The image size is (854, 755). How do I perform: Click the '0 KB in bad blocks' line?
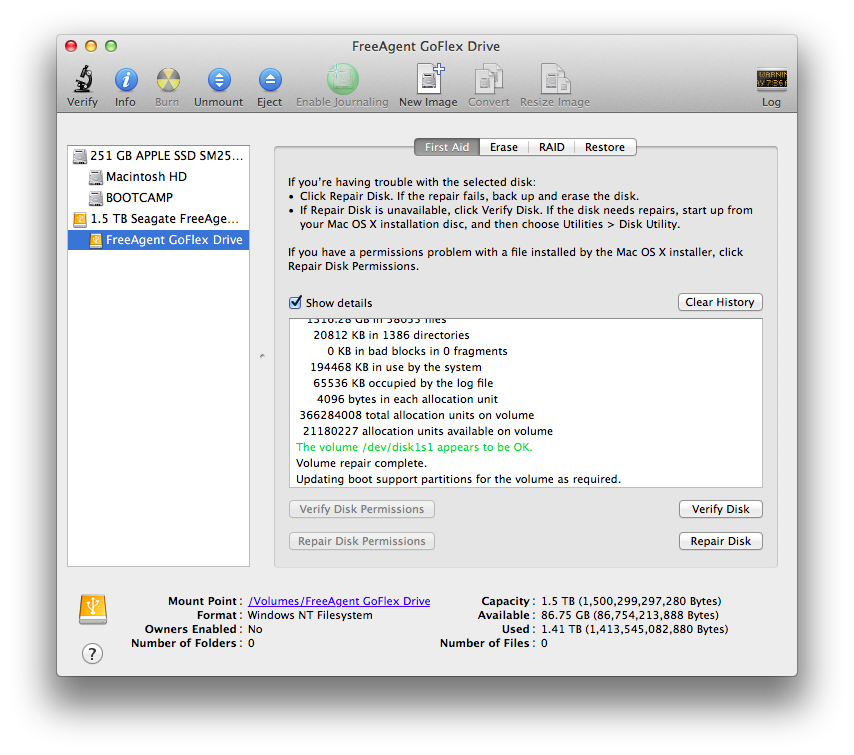point(417,351)
